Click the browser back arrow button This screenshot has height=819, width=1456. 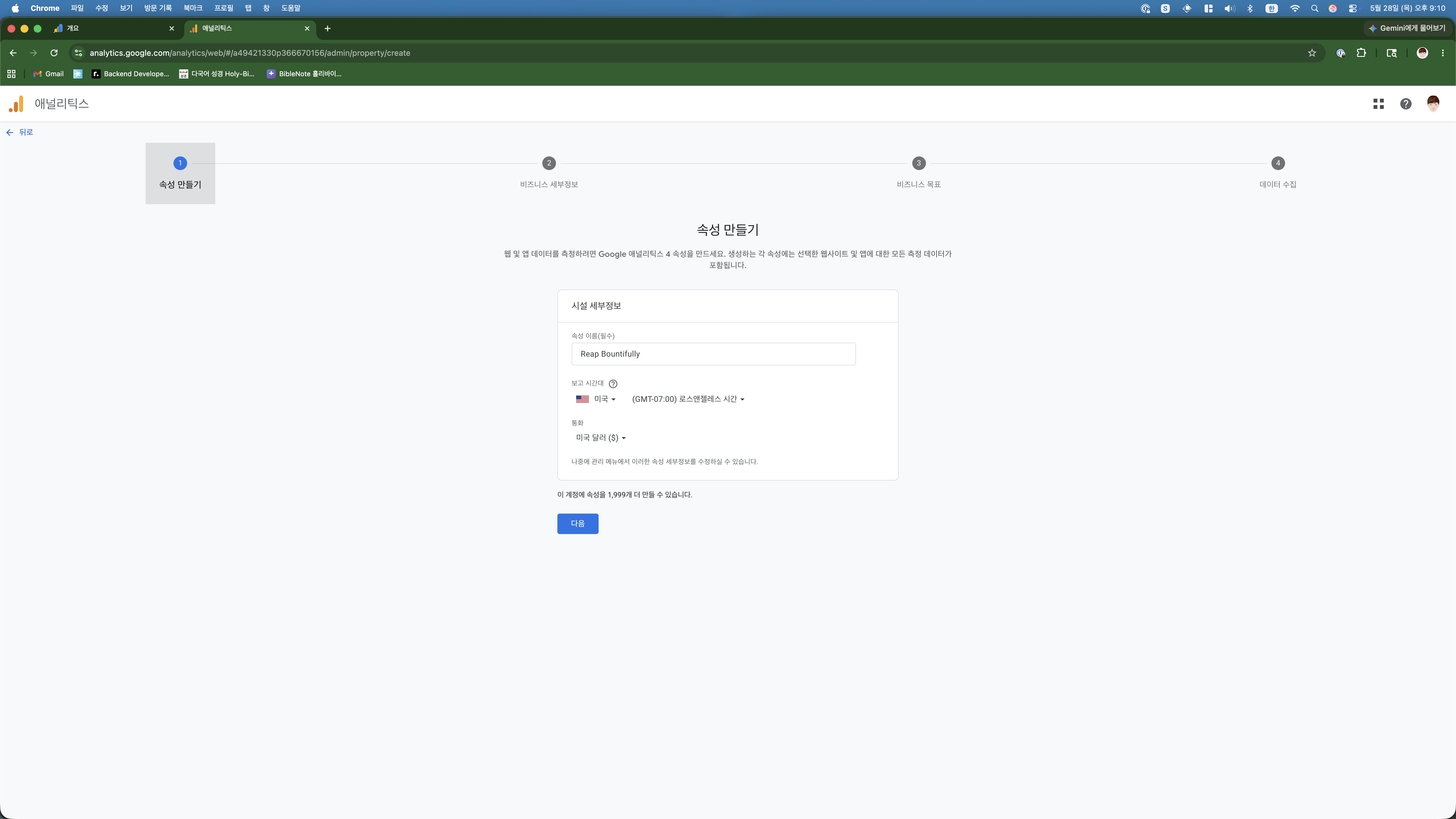point(13,53)
